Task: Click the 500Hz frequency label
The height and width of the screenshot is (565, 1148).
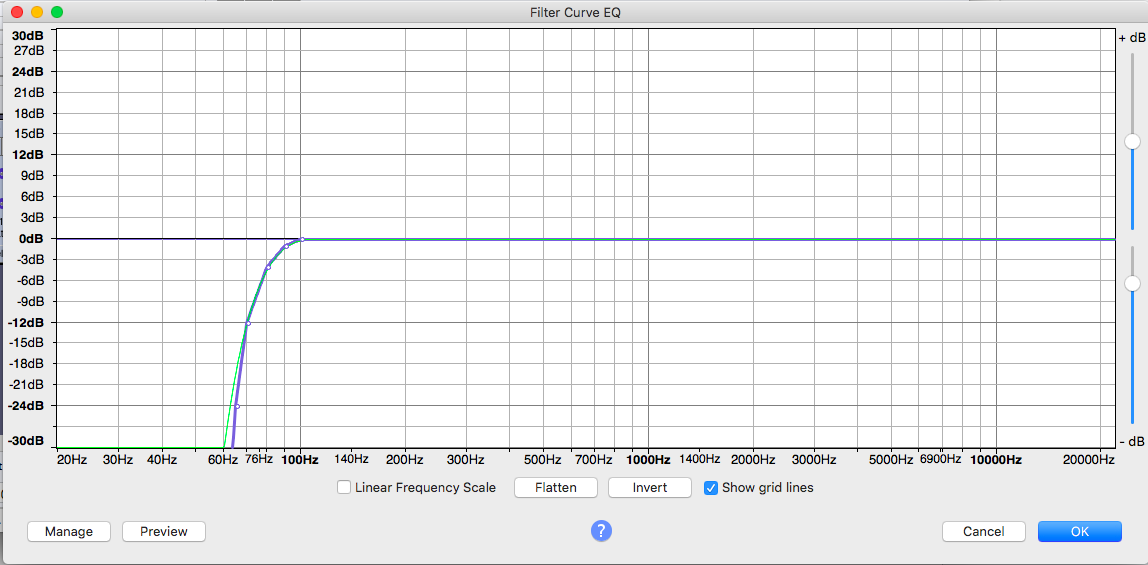Action: [x=543, y=460]
